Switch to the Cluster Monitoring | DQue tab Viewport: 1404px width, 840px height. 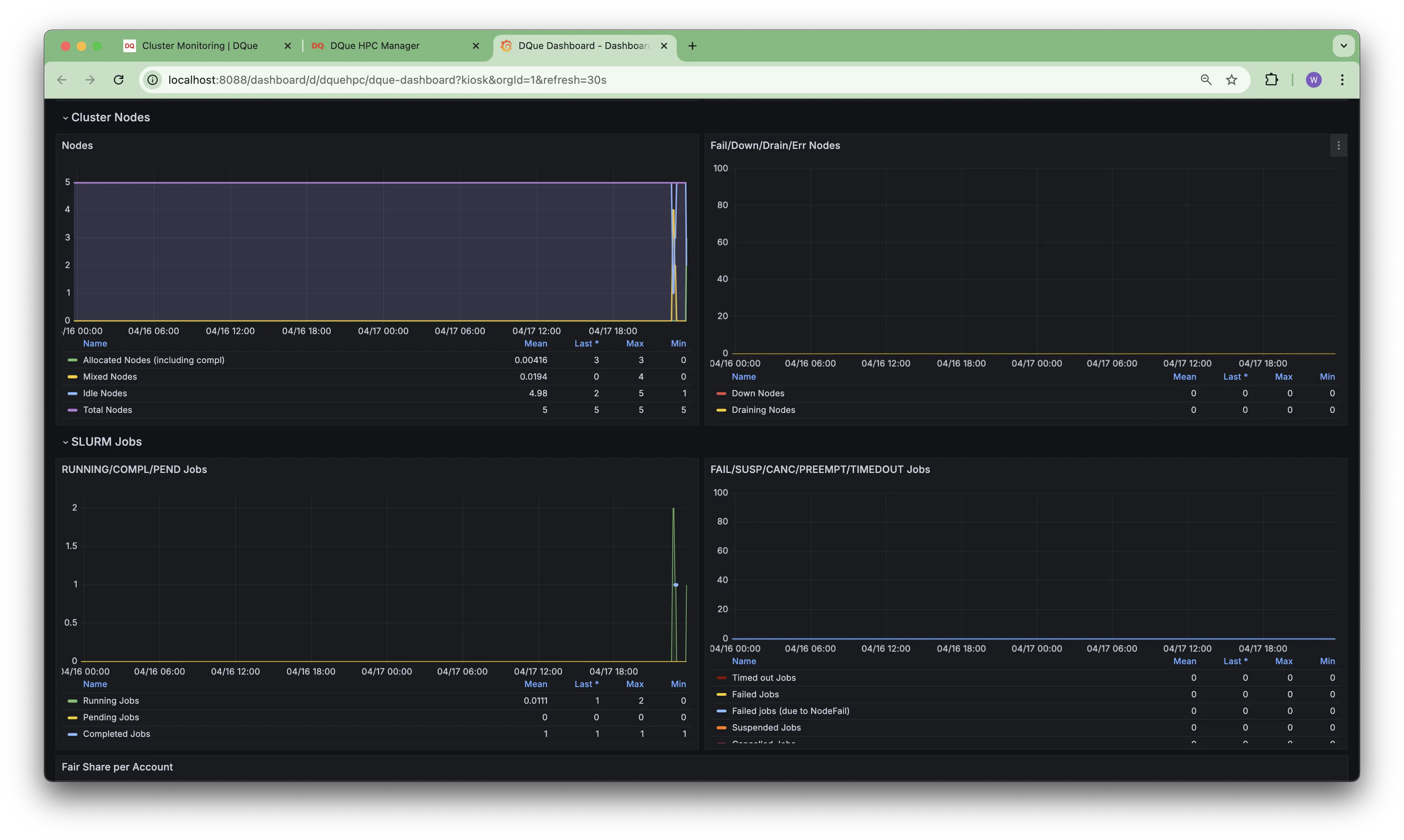199,46
